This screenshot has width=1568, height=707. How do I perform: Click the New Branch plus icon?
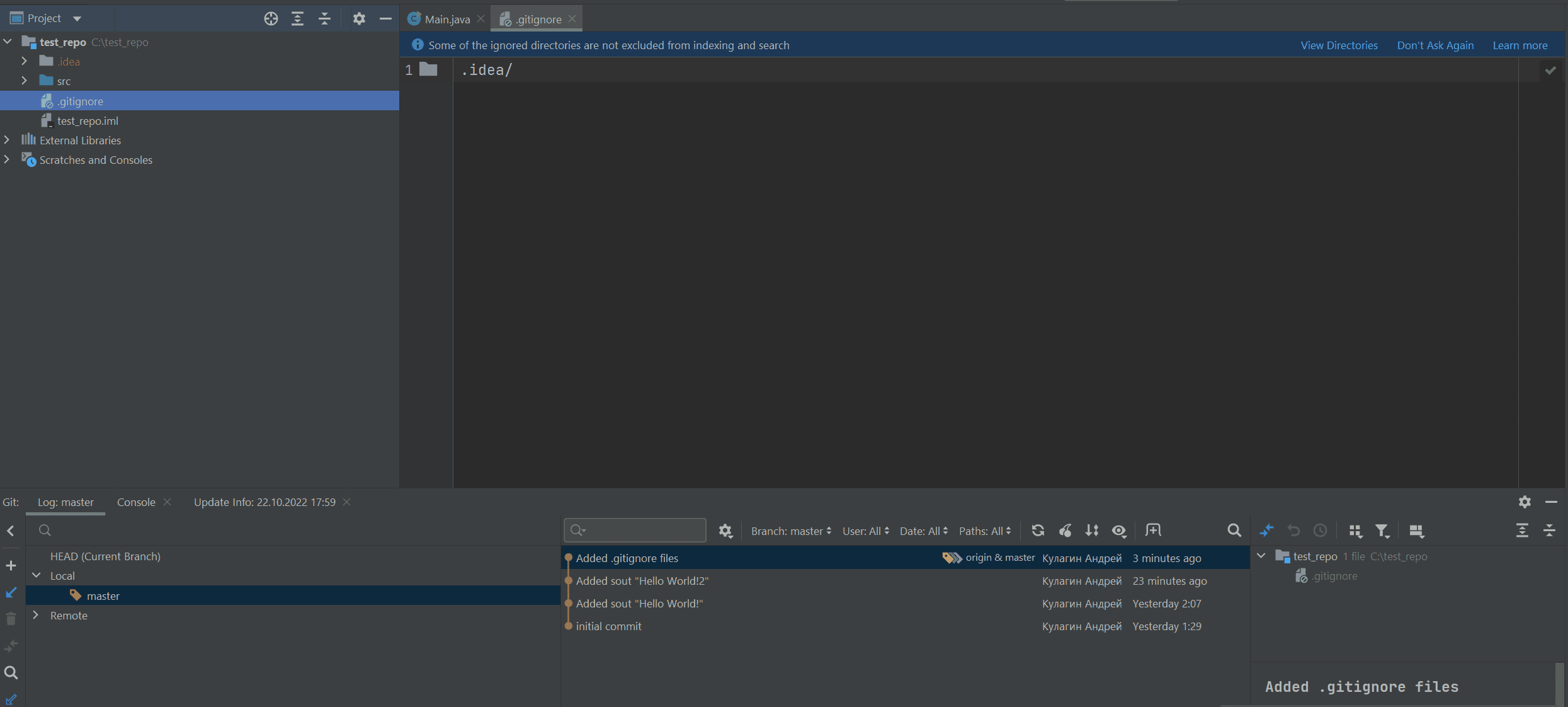11,565
